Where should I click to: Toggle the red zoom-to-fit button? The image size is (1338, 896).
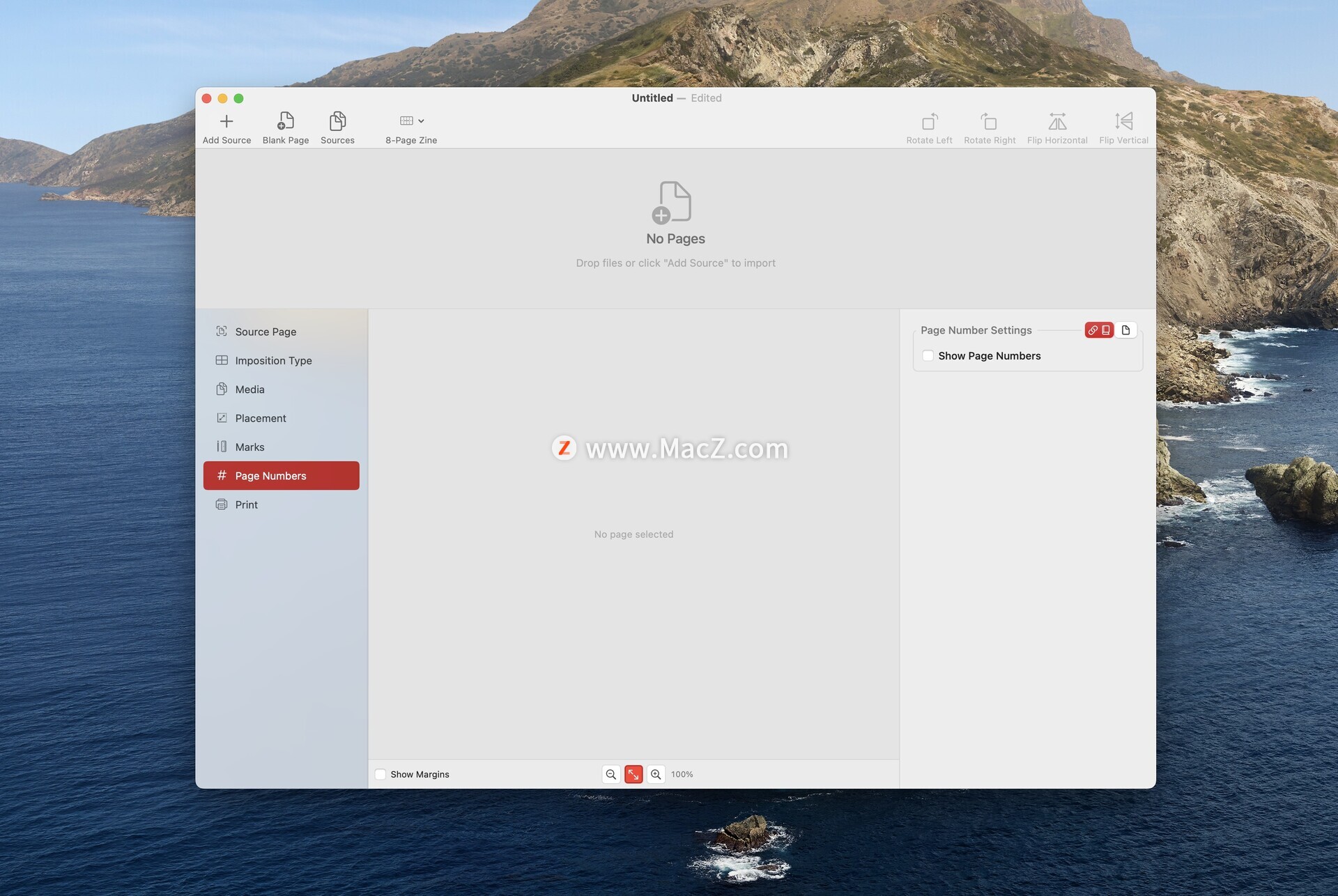tap(633, 774)
